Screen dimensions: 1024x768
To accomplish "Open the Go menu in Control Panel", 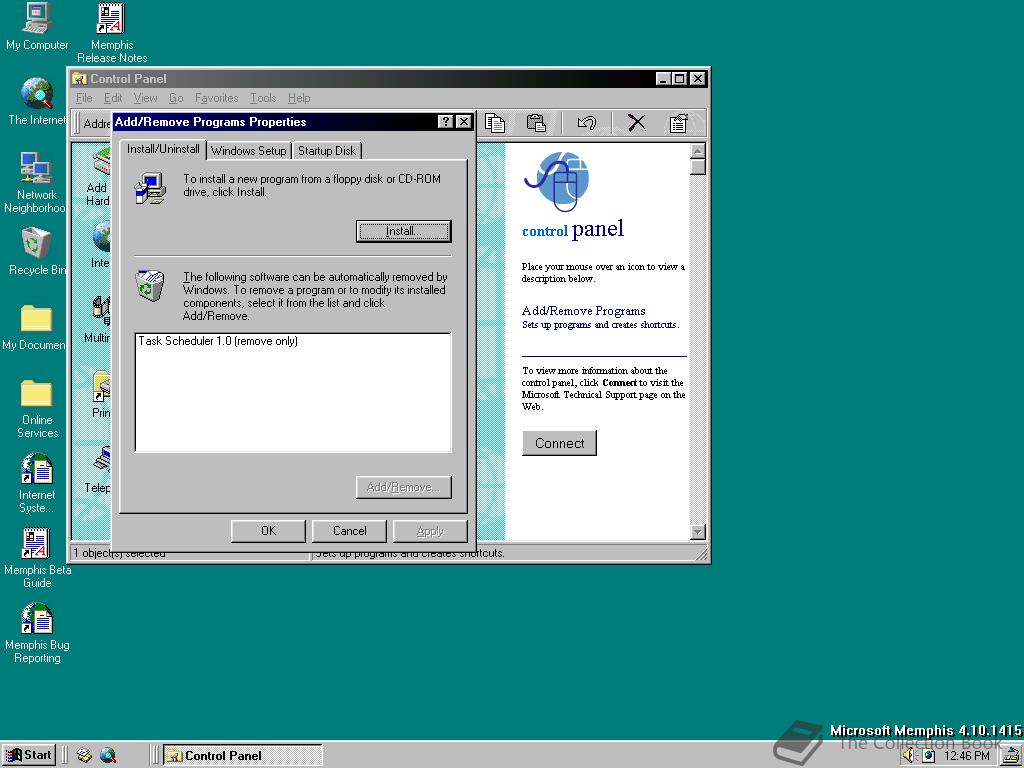I will 176,98.
